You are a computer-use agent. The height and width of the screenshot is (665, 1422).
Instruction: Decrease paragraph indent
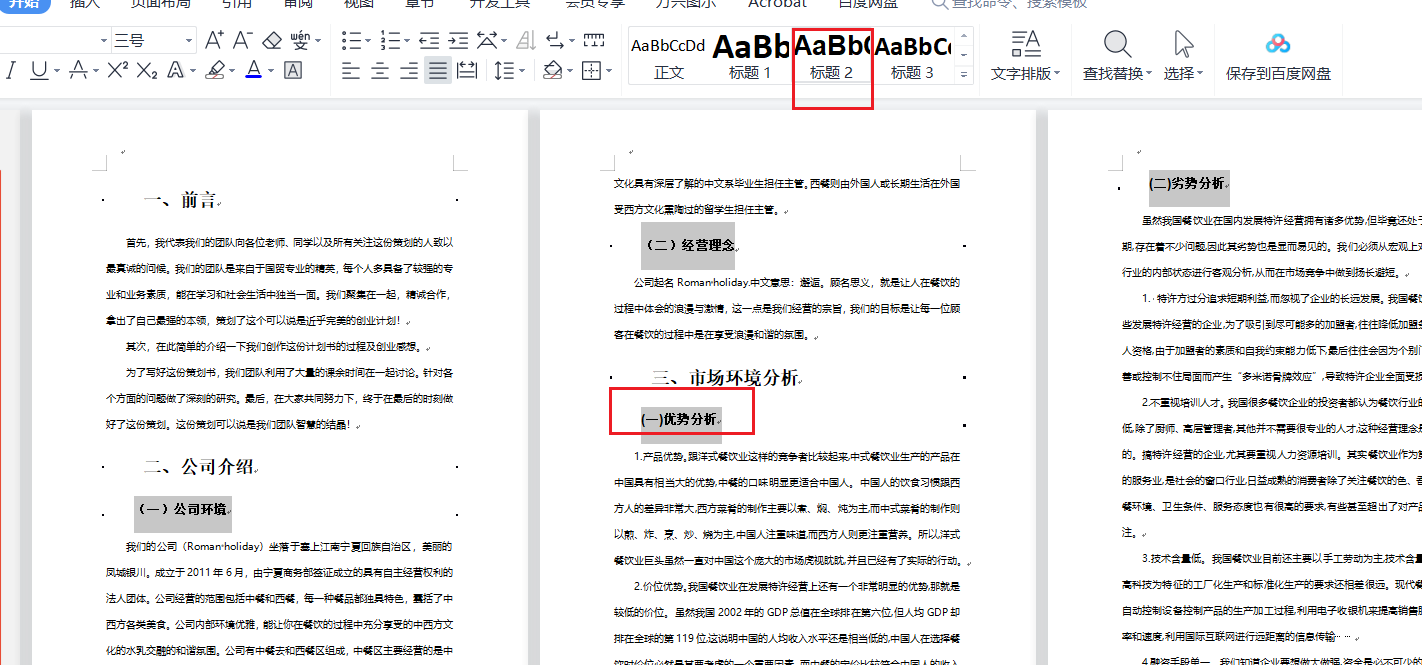click(430, 40)
